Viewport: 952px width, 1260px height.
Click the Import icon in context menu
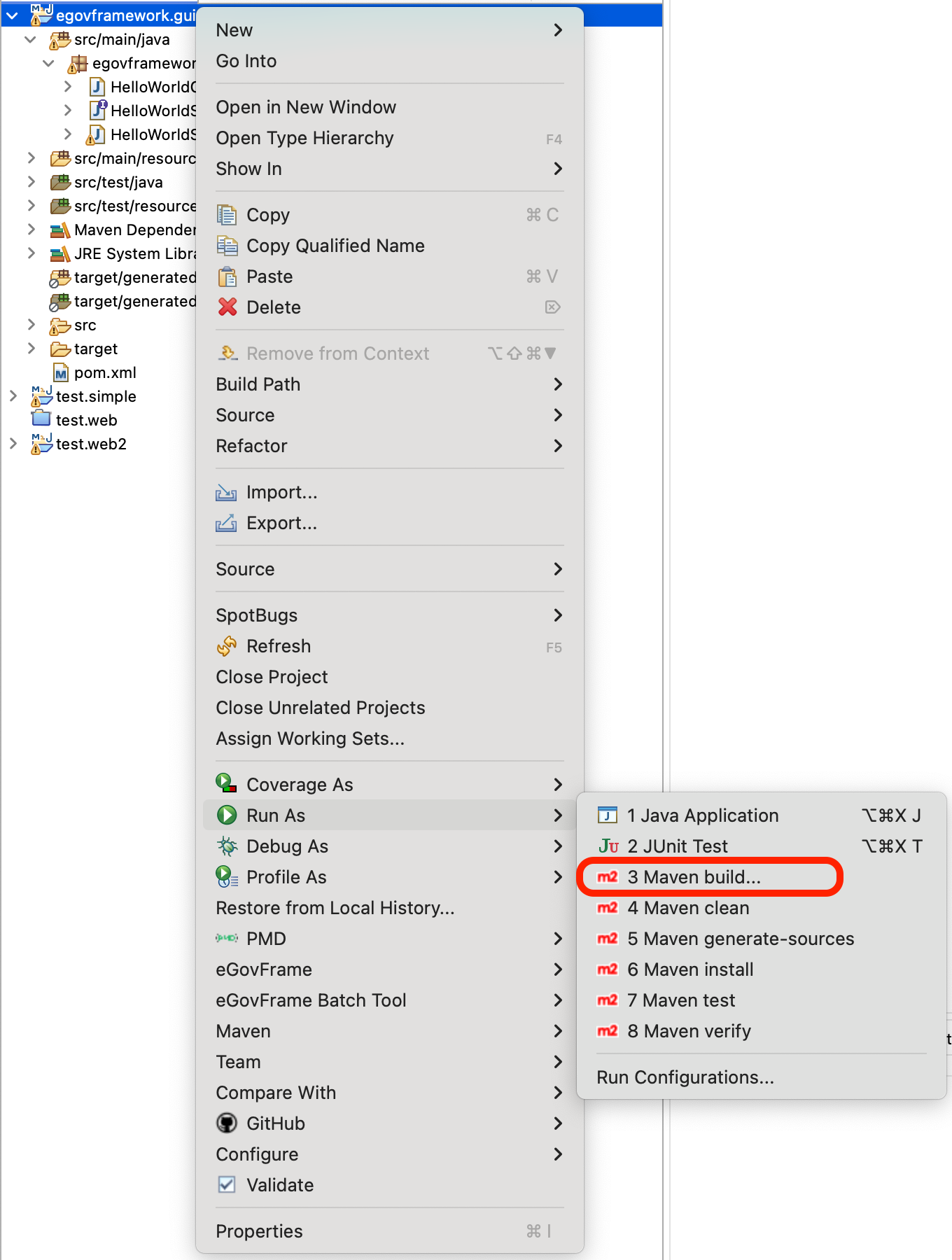tap(226, 493)
